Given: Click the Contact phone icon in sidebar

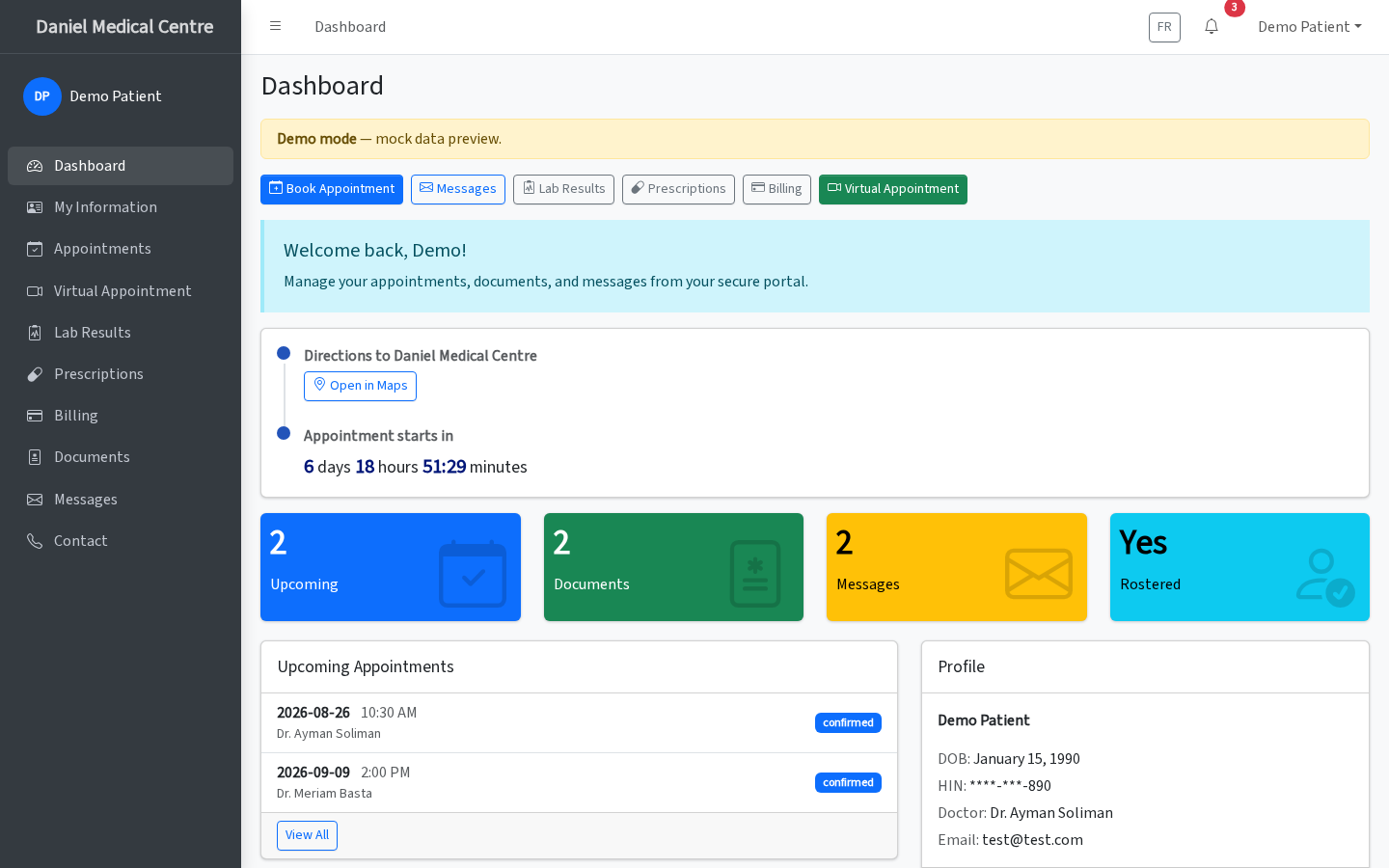Looking at the screenshot, I should pyautogui.click(x=35, y=541).
